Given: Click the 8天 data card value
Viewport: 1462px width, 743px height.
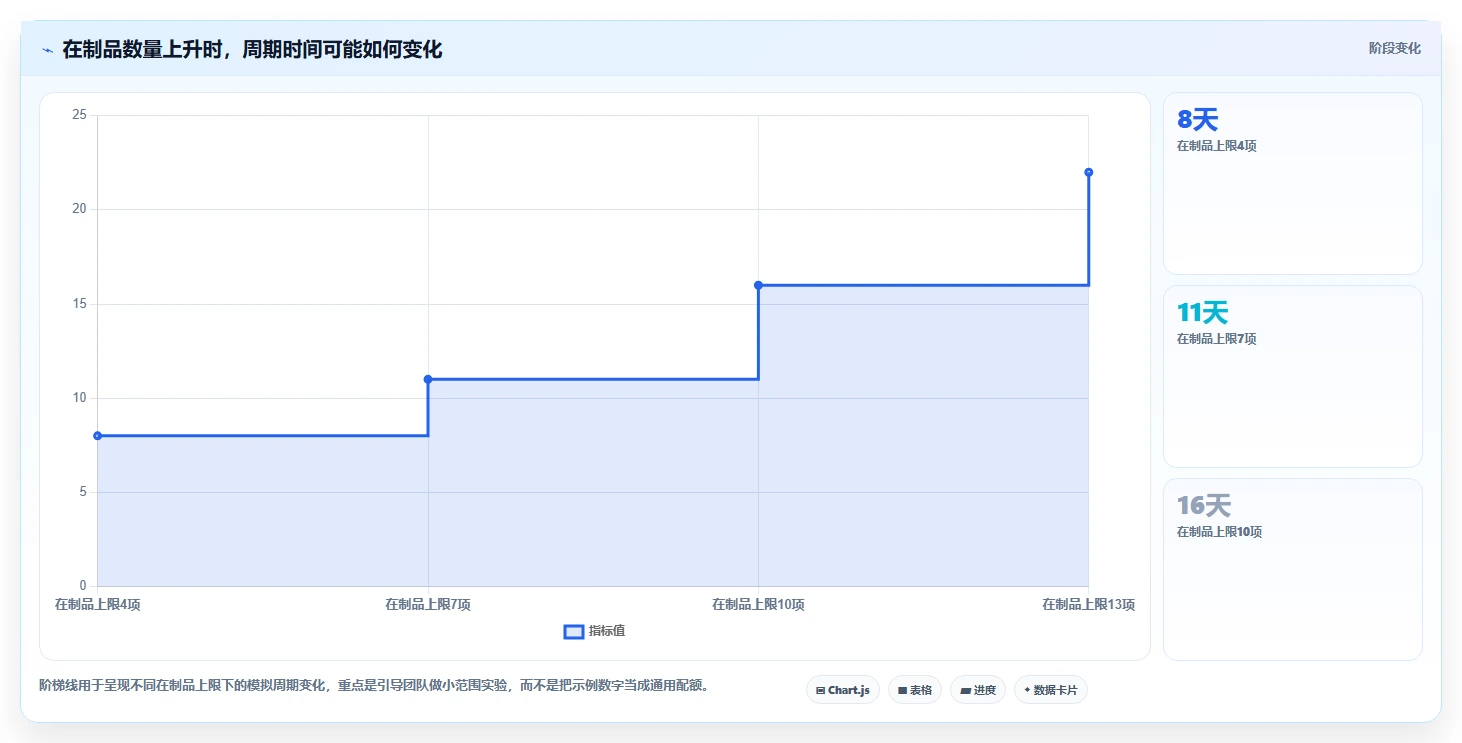Looking at the screenshot, I should [x=1197, y=120].
